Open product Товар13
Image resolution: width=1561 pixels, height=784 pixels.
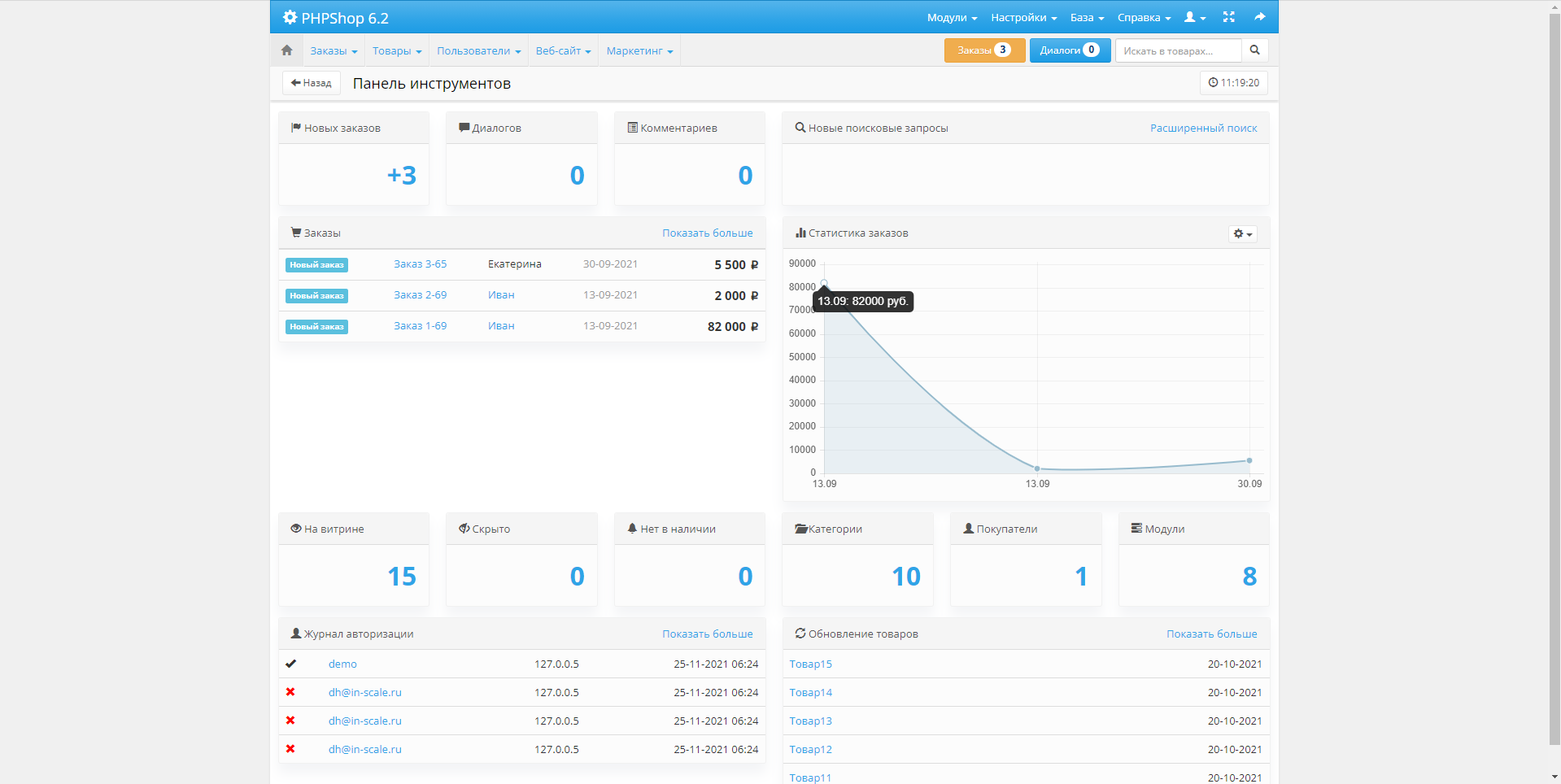(810, 721)
